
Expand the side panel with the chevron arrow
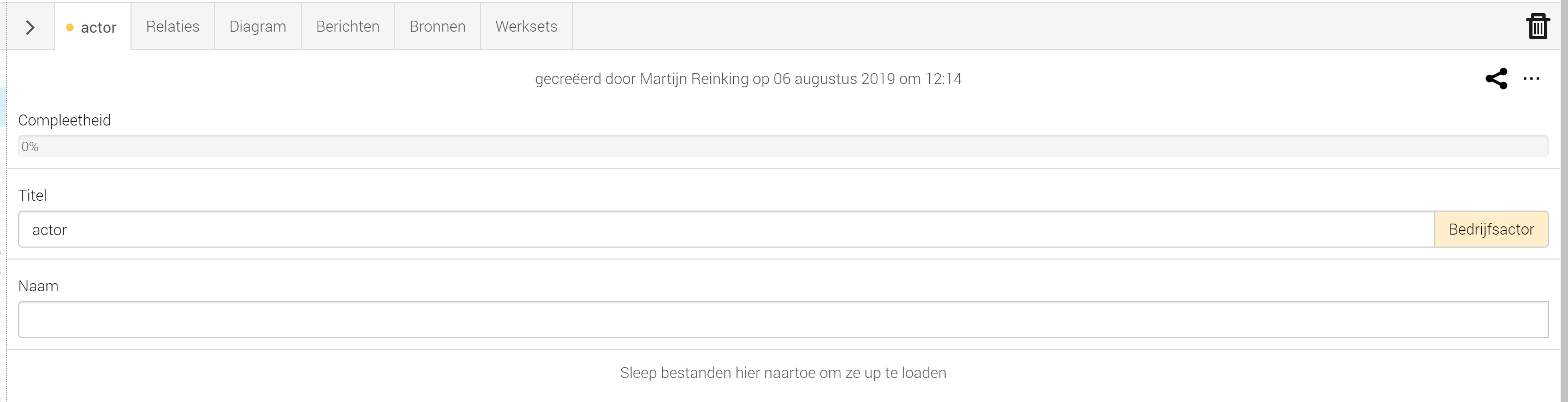[x=30, y=27]
